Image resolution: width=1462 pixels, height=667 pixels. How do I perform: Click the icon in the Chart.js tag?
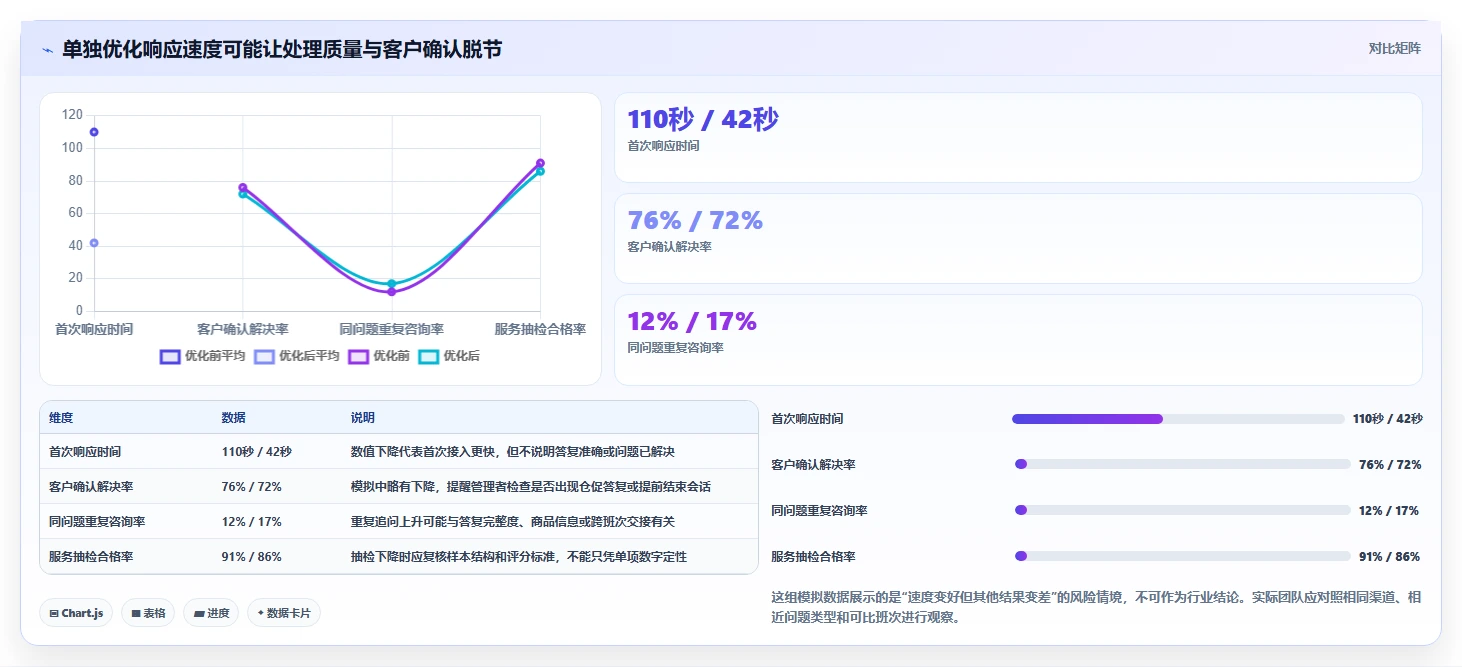53,613
